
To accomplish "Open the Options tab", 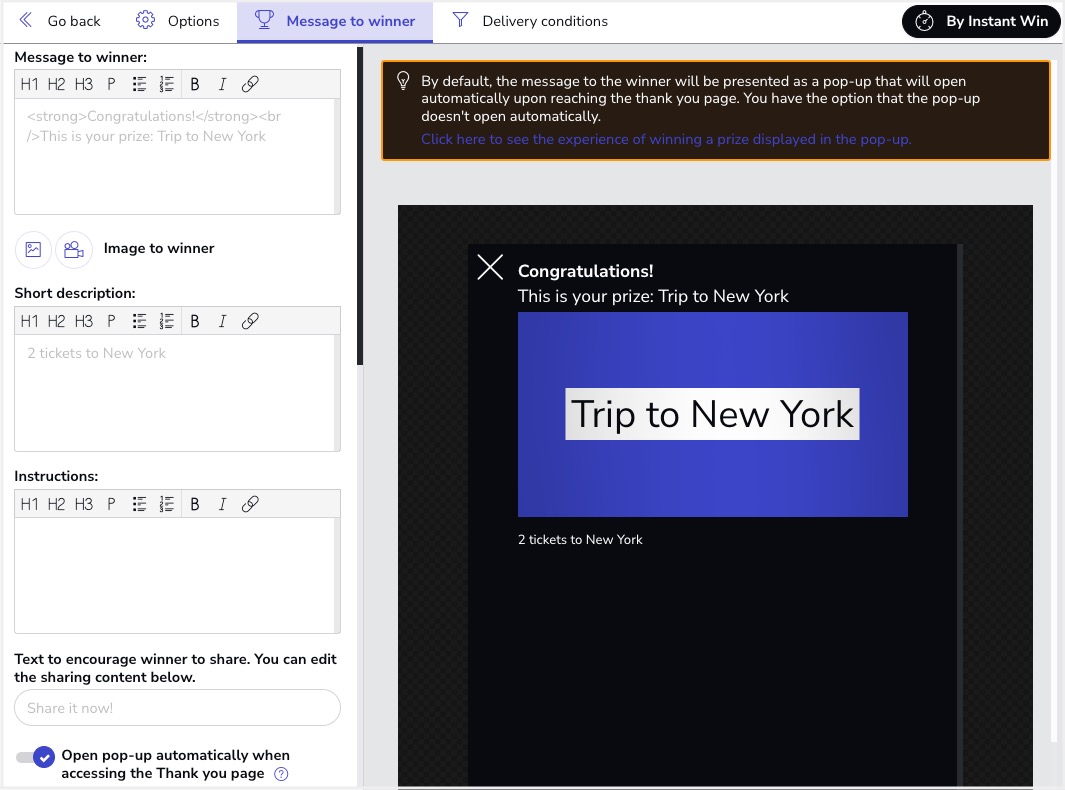I will [x=178, y=21].
